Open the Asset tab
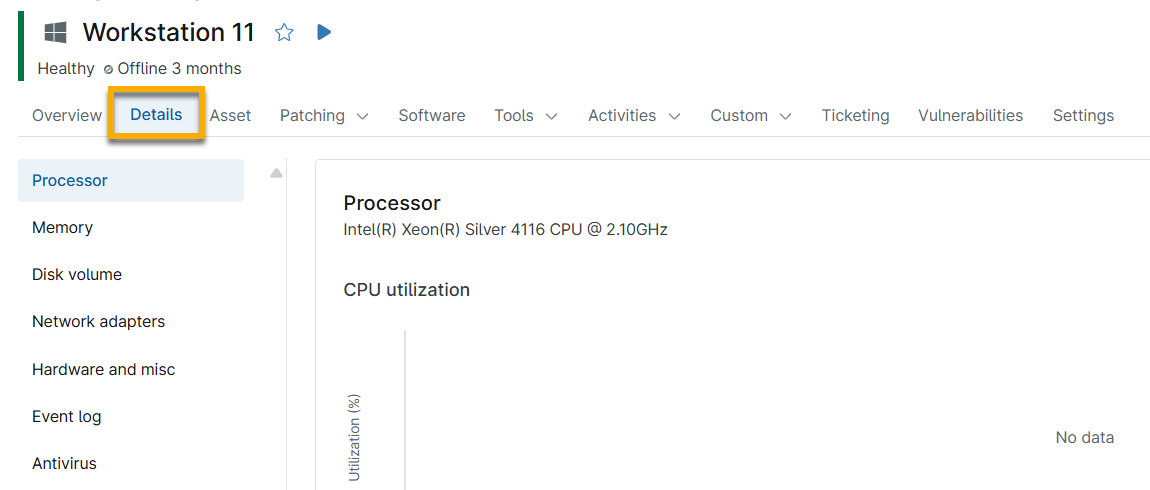Image resolution: width=1150 pixels, height=490 pixels. coord(230,116)
